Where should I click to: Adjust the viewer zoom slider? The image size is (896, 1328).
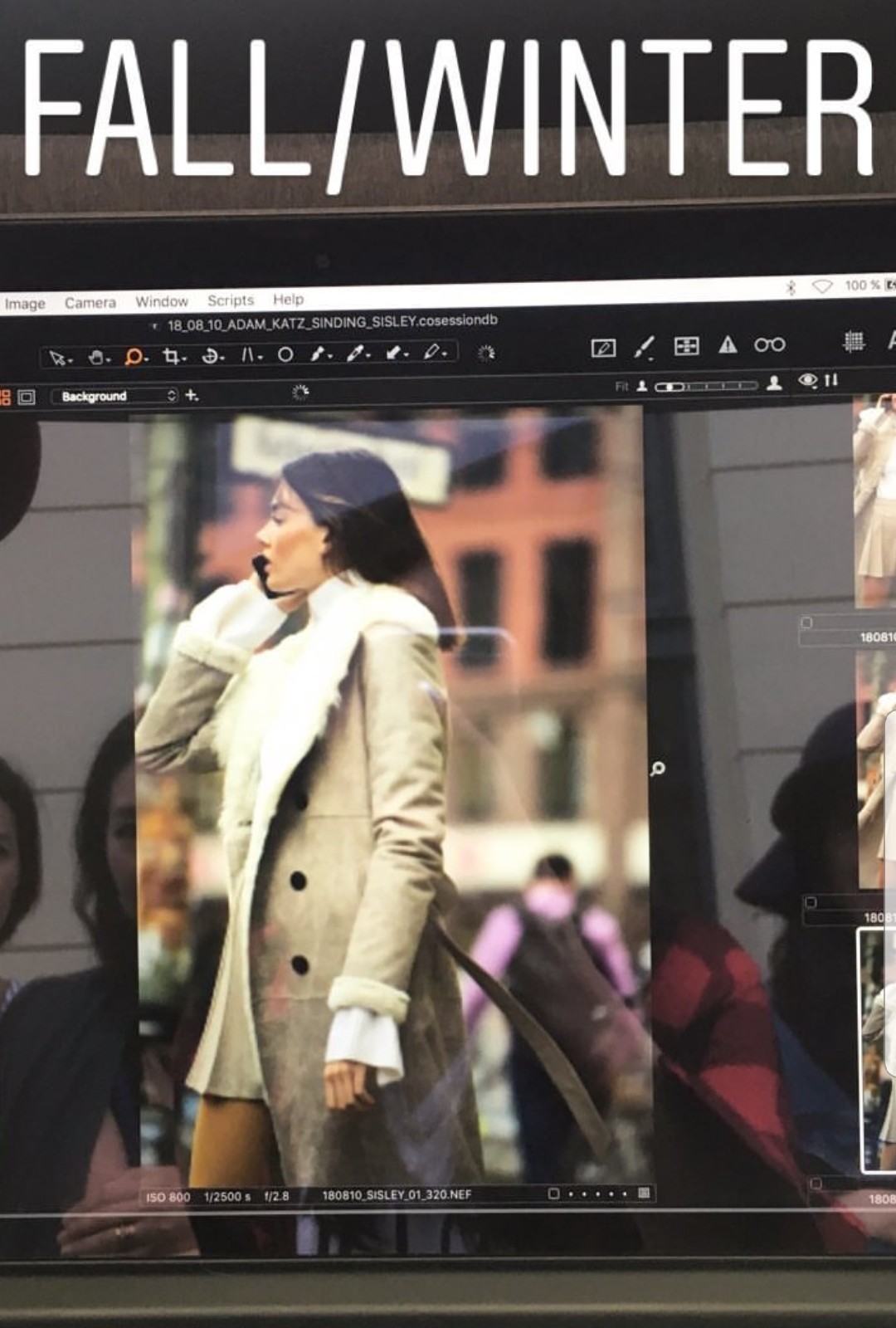pos(706,386)
